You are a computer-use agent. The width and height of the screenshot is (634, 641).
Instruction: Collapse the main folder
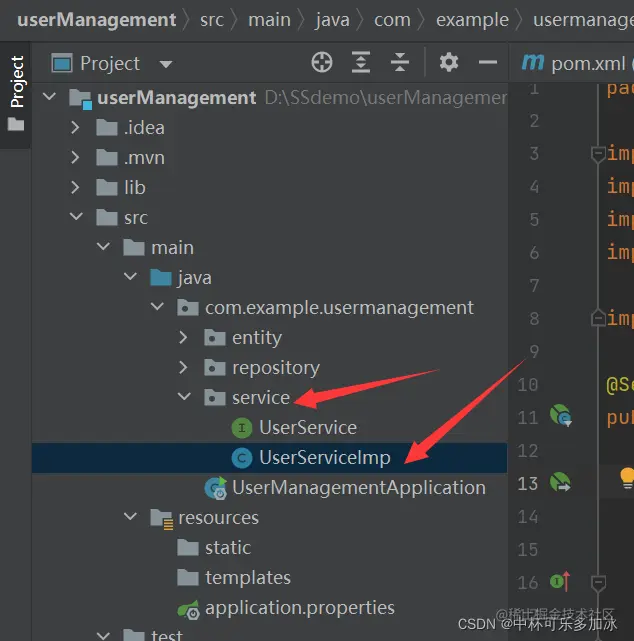[x=103, y=247]
